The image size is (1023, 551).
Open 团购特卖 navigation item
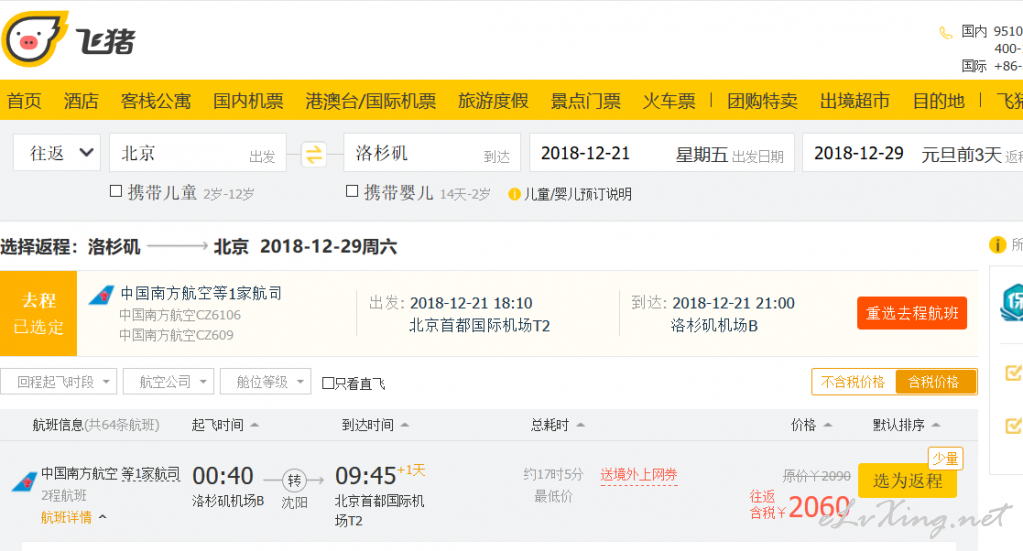tap(763, 101)
